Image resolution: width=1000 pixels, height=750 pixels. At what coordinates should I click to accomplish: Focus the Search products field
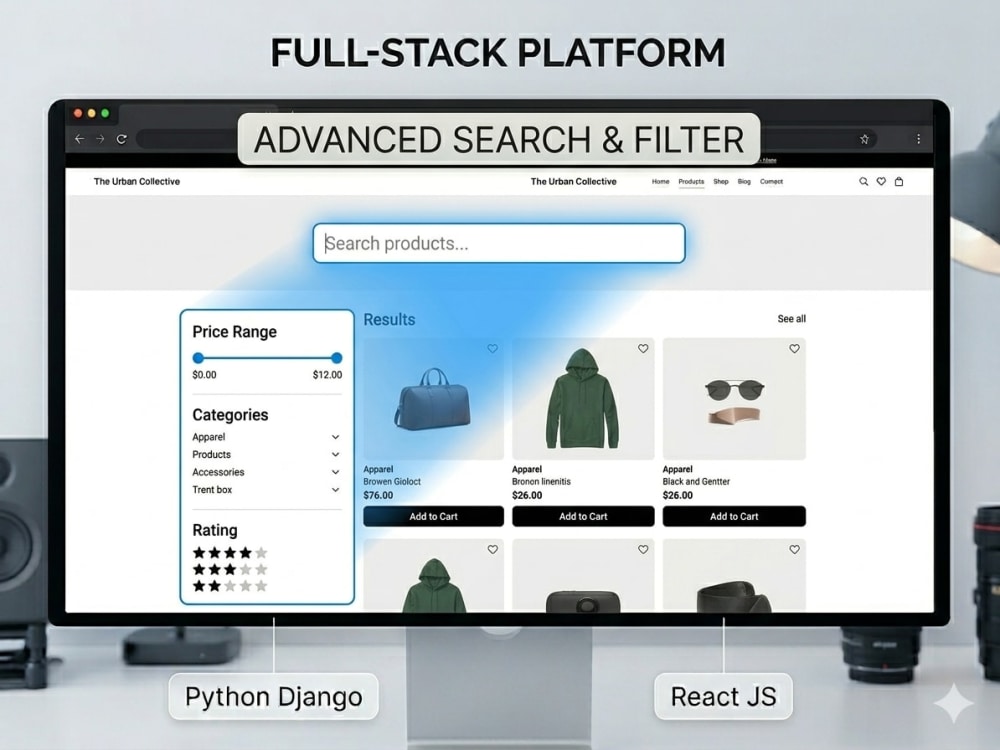pyautogui.click(x=499, y=243)
